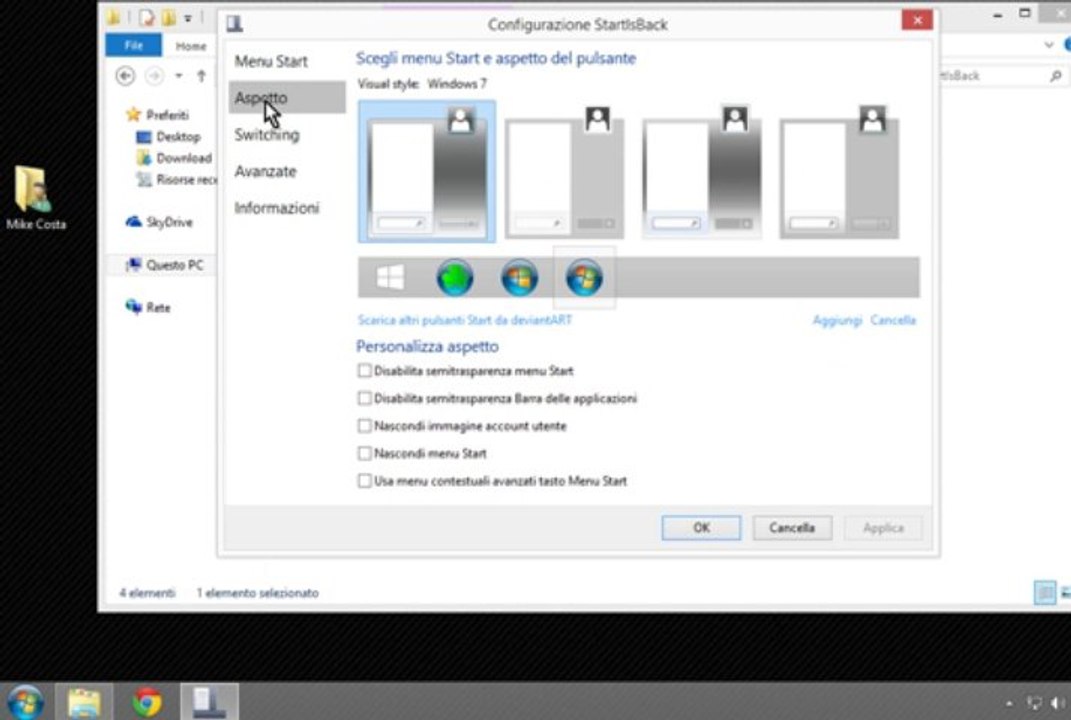Enable Disabilita semitrasparenza menu Start checkbox
The image size is (1071, 720).
tap(365, 371)
